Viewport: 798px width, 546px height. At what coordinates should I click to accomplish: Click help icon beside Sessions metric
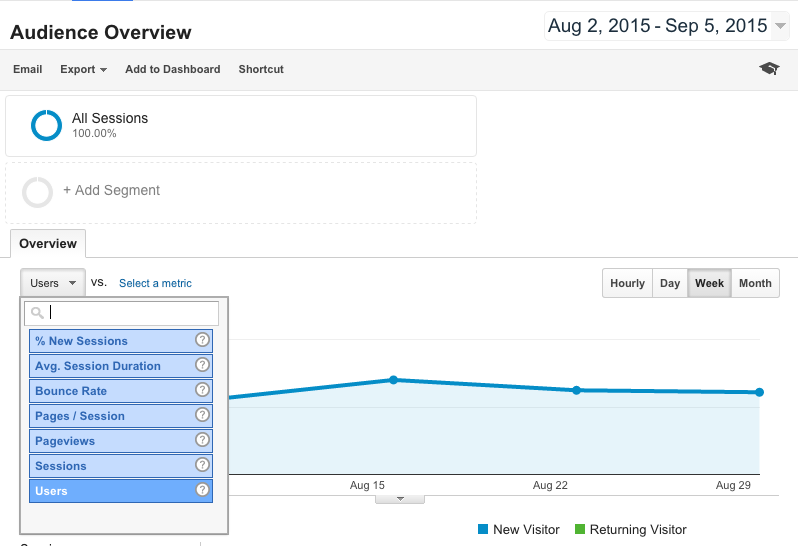click(202, 466)
